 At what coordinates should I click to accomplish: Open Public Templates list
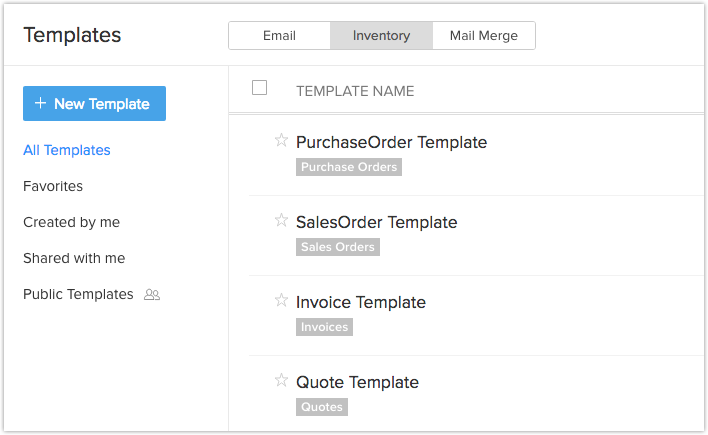[x=78, y=294]
